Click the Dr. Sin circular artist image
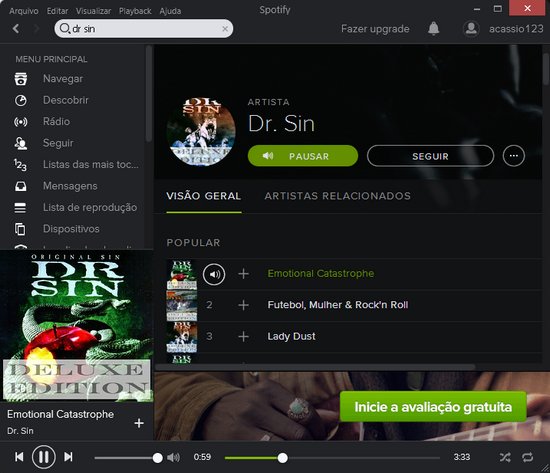 tap(201, 132)
